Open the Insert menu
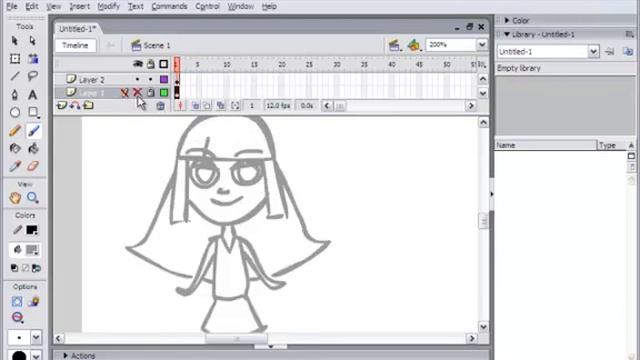The height and width of the screenshot is (360, 640). pos(80,7)
